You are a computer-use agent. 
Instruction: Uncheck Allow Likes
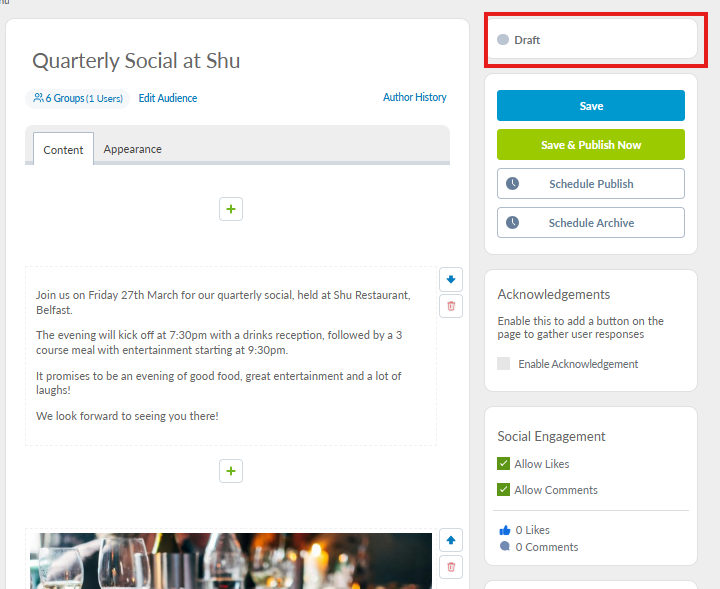click(504, 464)
